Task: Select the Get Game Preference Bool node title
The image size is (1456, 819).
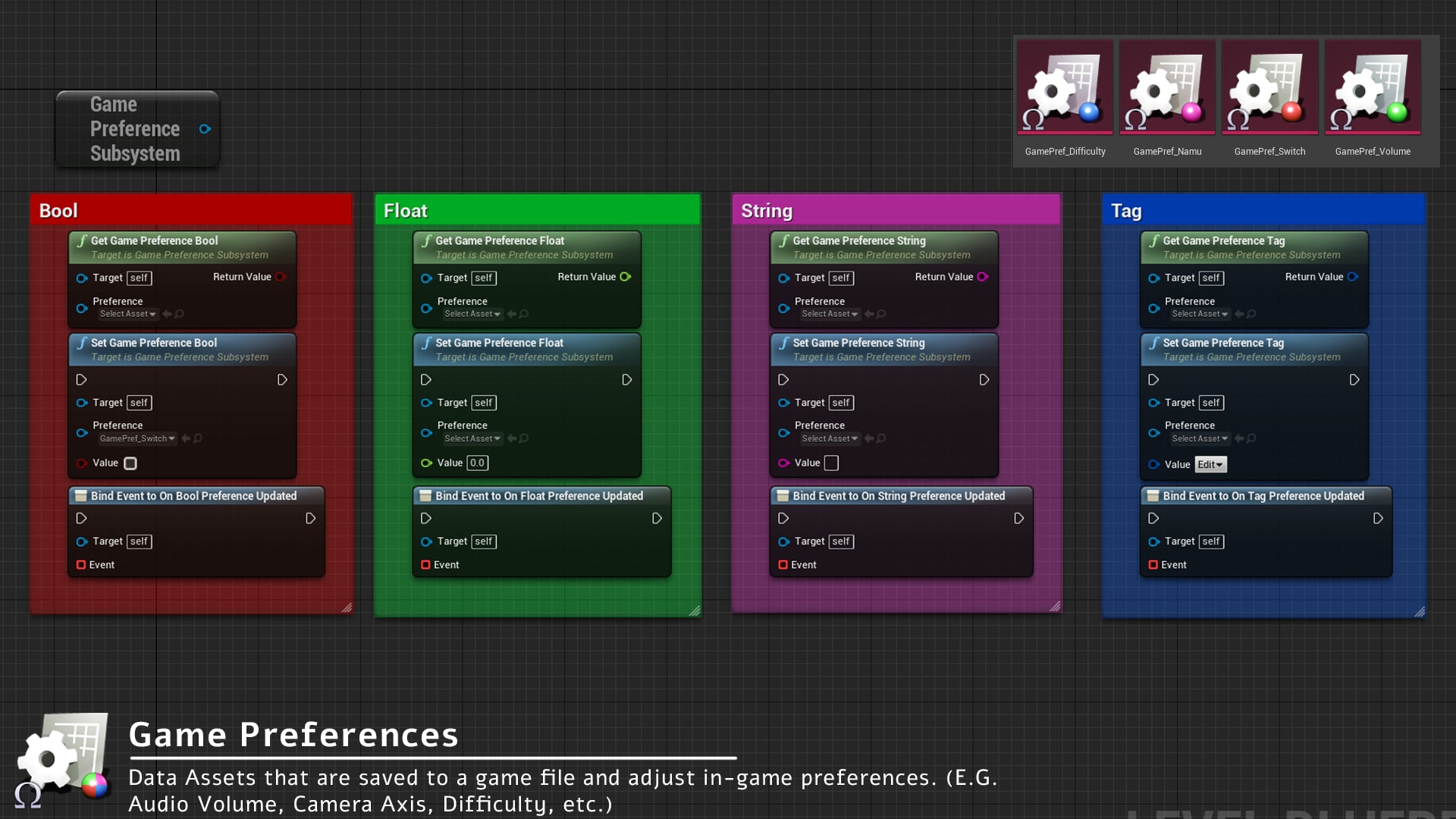Action: (154, 240)
